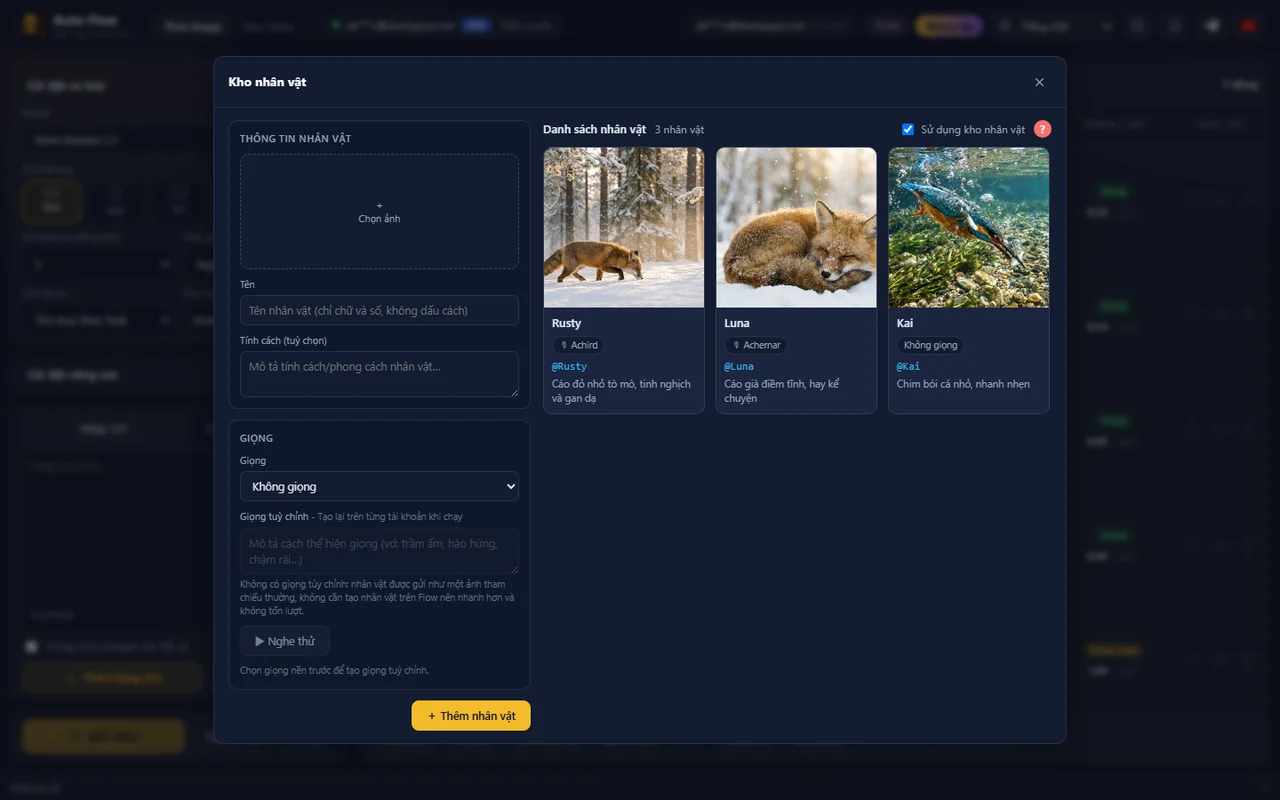Focus the Tên nhân vật input field

[379, 310]
